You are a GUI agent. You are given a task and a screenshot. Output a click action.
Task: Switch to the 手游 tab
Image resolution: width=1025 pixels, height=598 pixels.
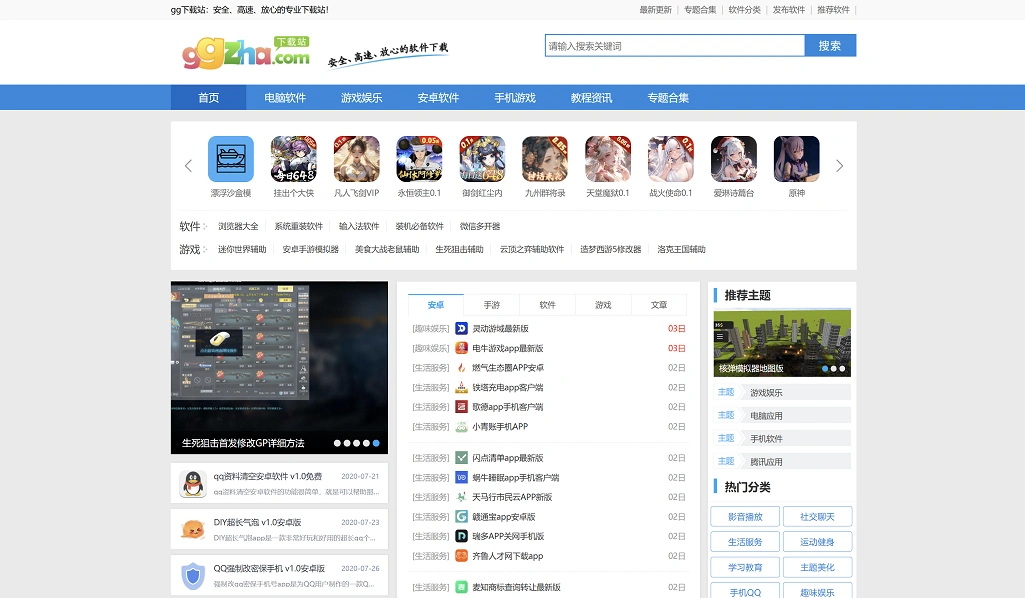pyautogui.click(x=491, y=304)
